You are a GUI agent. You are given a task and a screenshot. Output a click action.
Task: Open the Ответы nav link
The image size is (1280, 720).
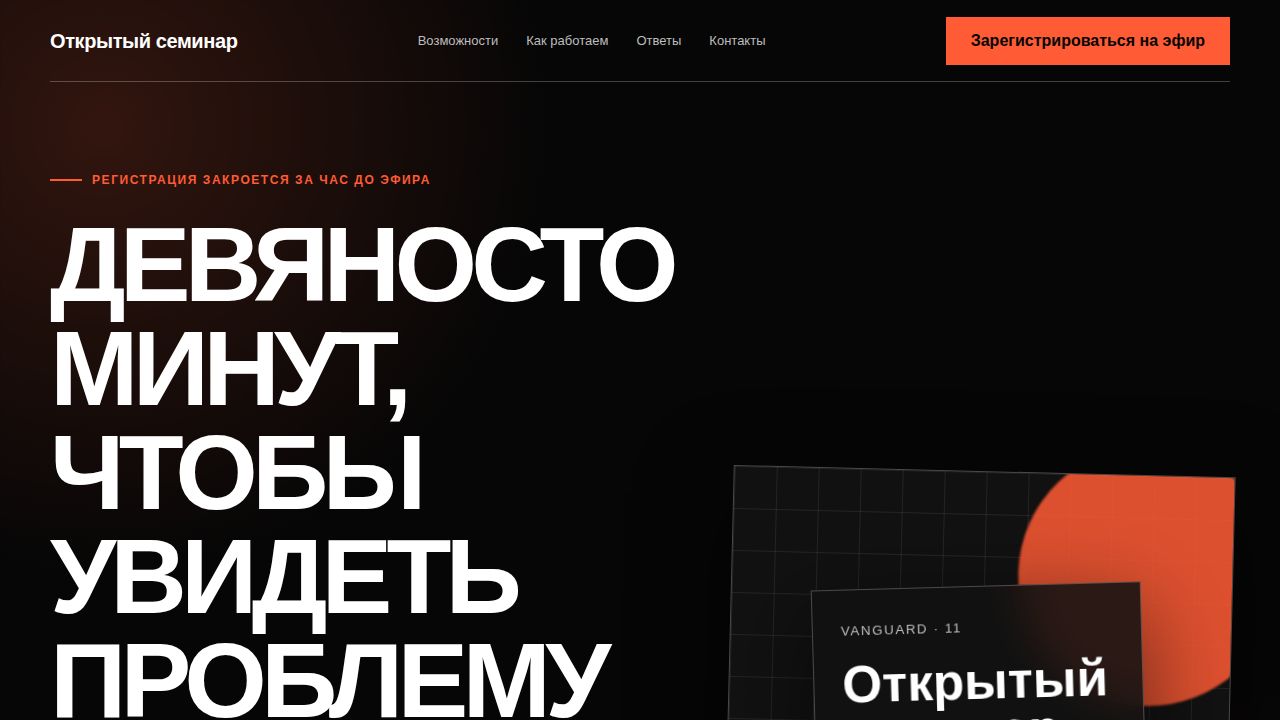click(x=659, y=41)
